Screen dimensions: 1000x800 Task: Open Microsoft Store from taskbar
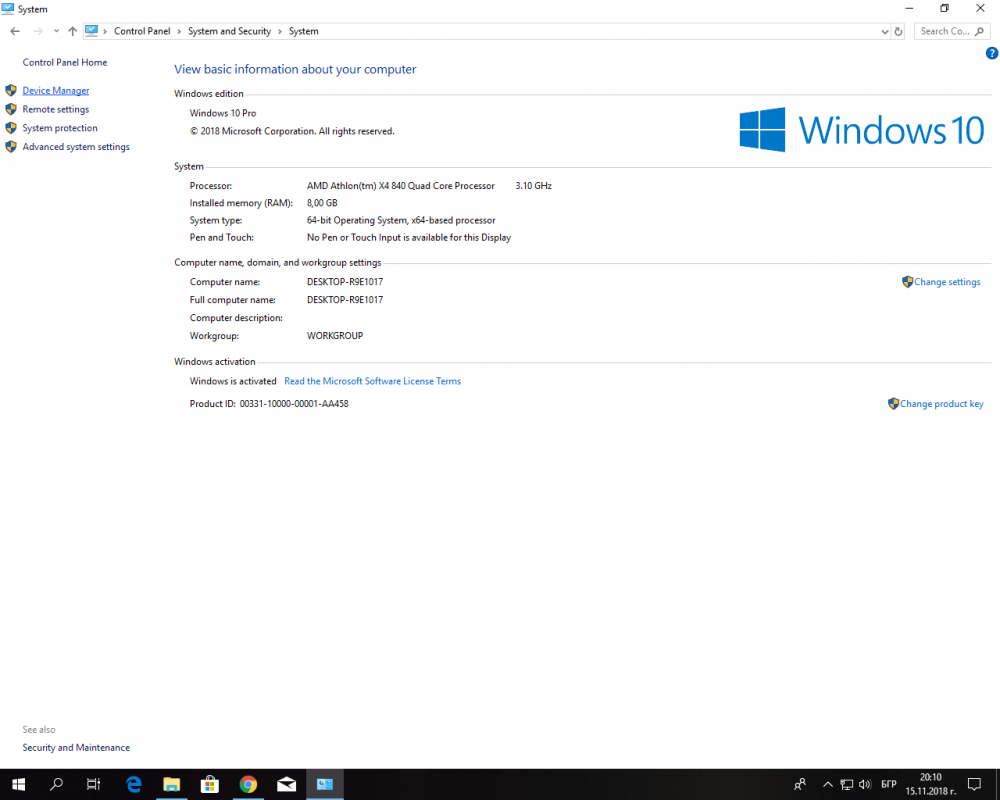click(210, 785)
